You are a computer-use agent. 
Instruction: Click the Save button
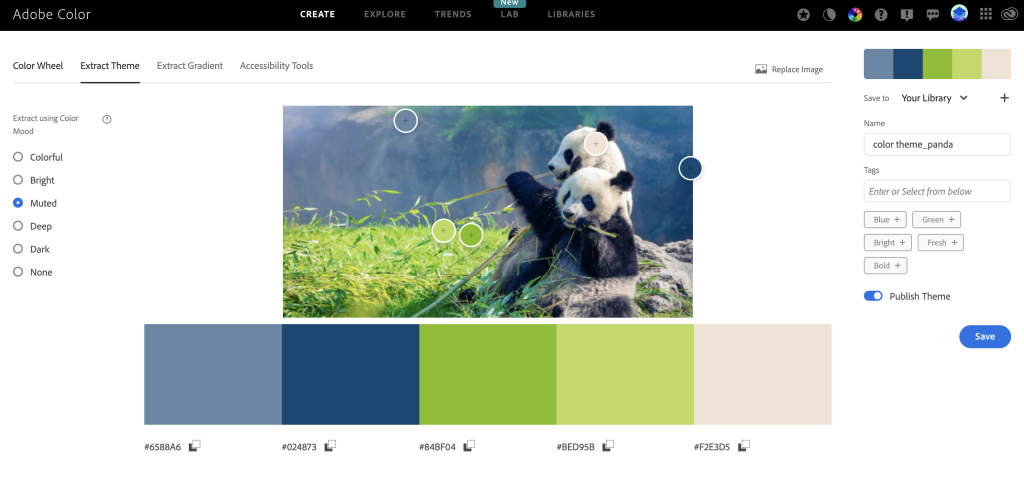[985, 336]
